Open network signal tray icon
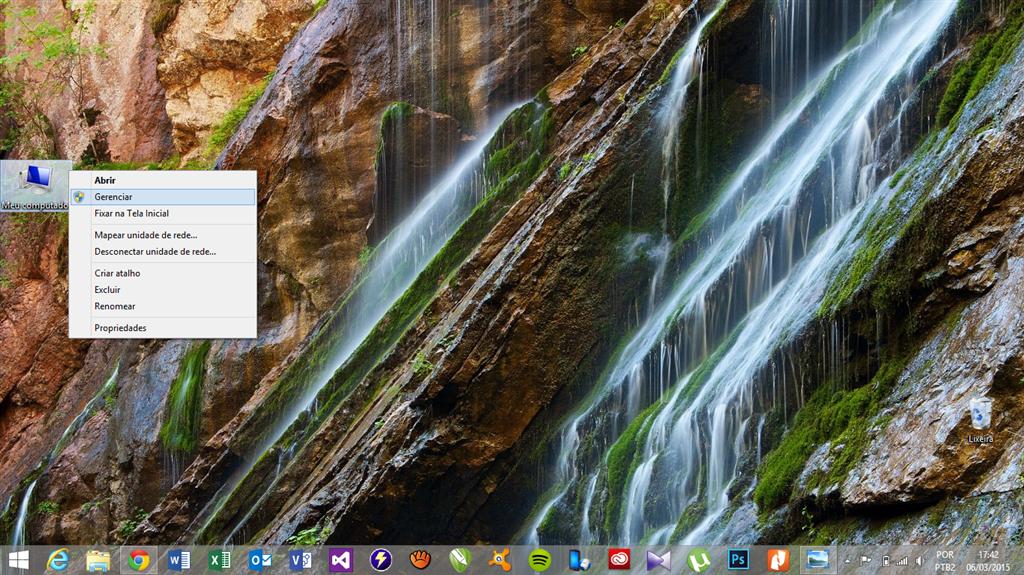The height and width of the screenshot is (575, 1024). pyautogui.click(x=902, y=561)
